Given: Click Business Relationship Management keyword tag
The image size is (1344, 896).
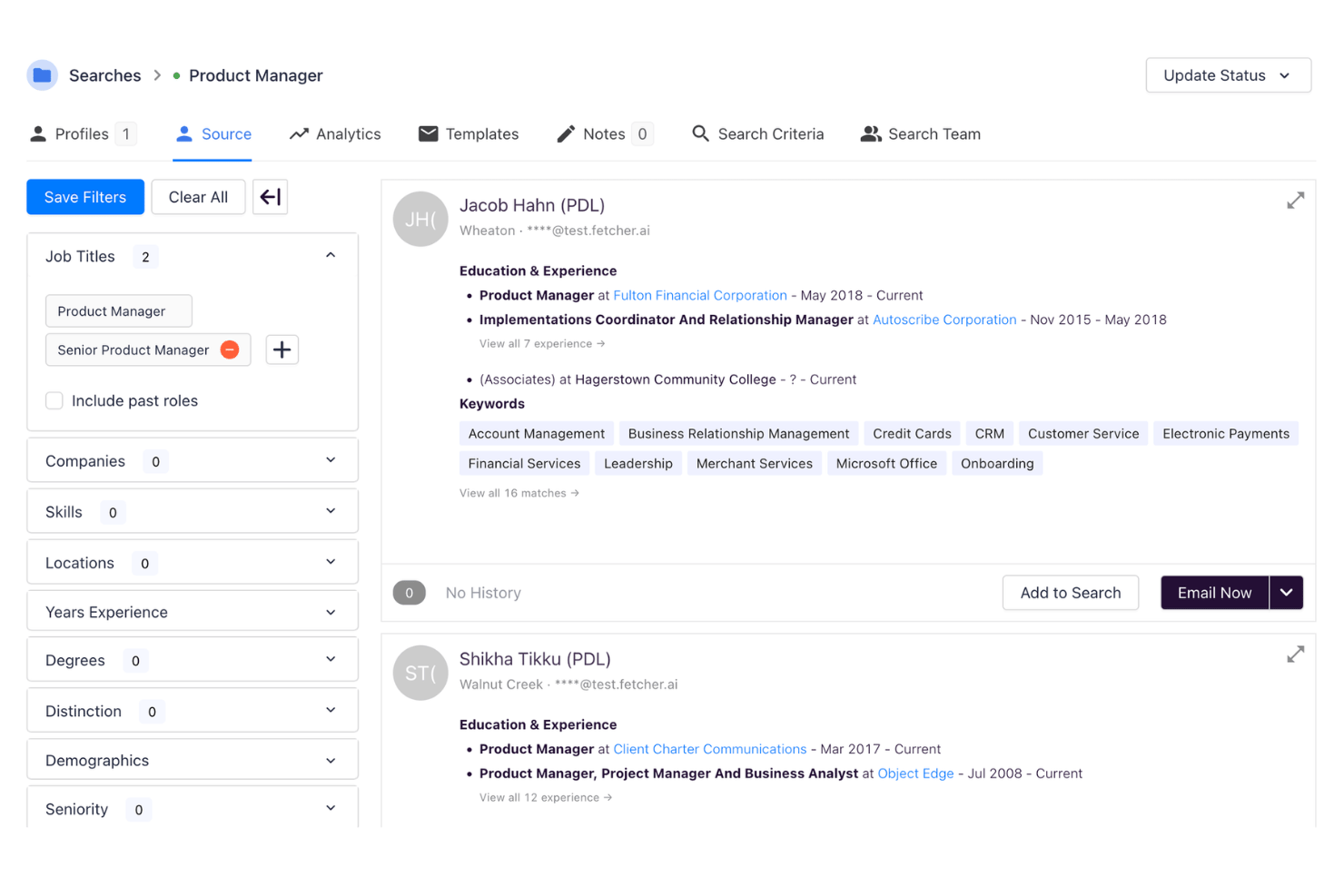Looking at the screenshot, I should pos(739,434).
